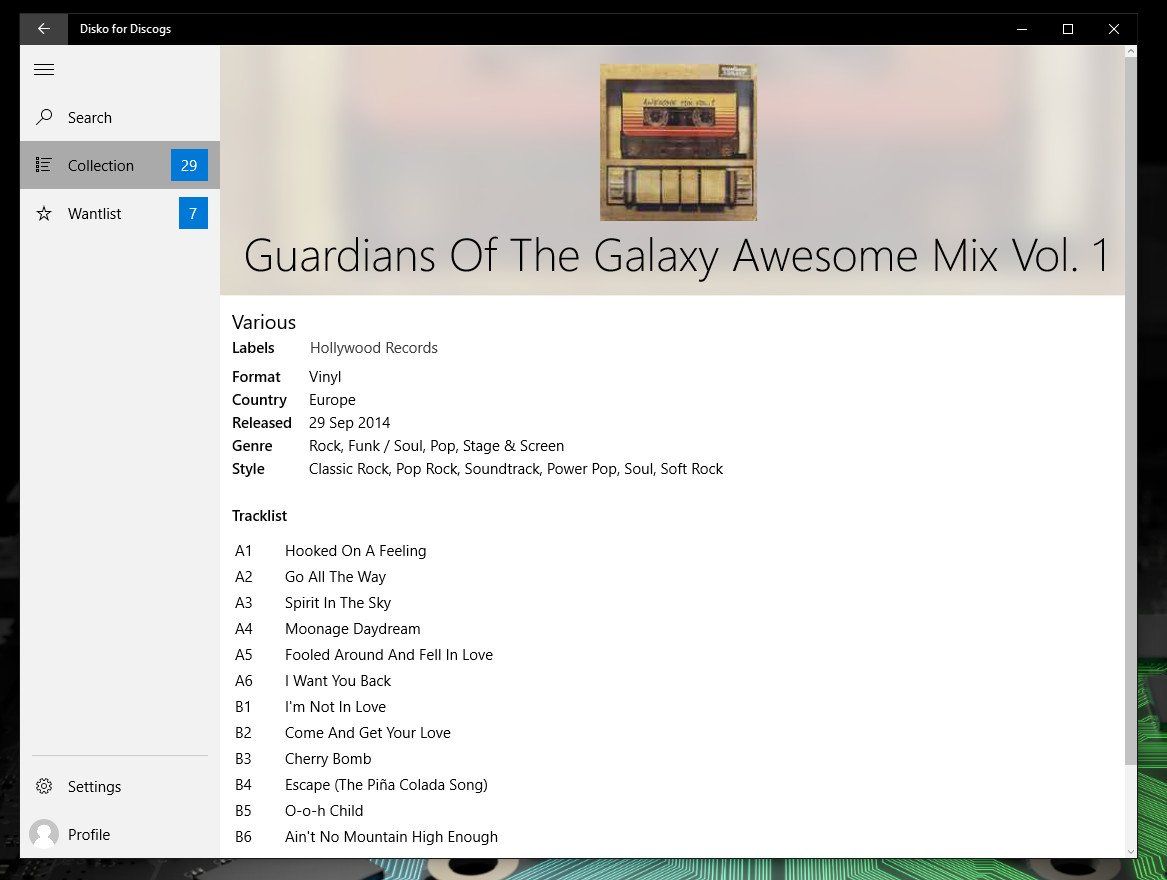Select the Search magnifier icon in sidebar
Screen dimensions: 1167x880
(x=44, y=117)
